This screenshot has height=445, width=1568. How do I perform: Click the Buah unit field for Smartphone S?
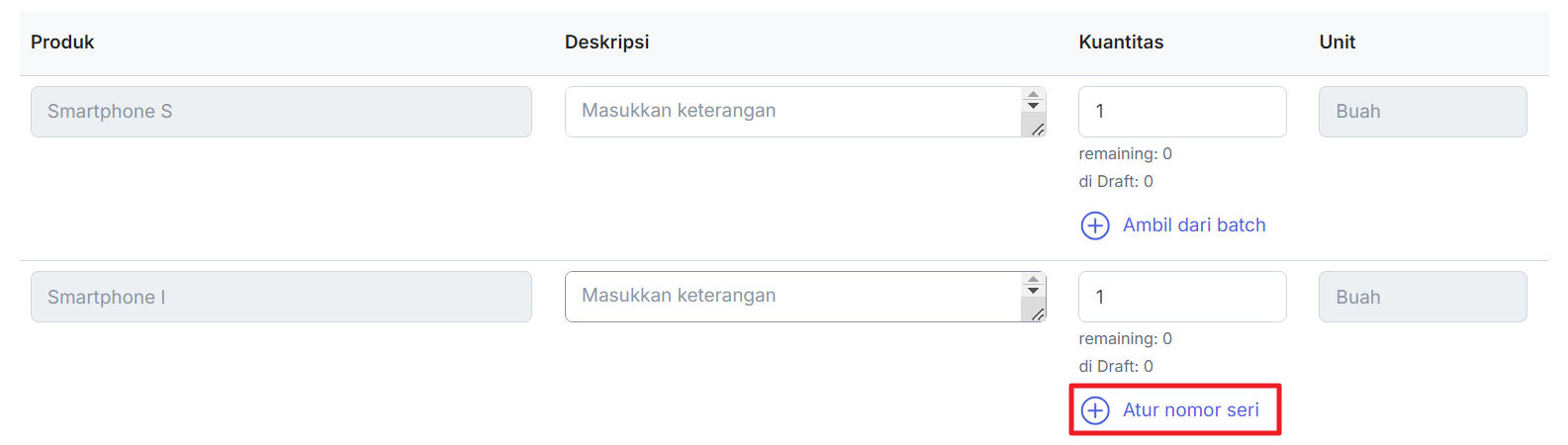click(1423, 112)
